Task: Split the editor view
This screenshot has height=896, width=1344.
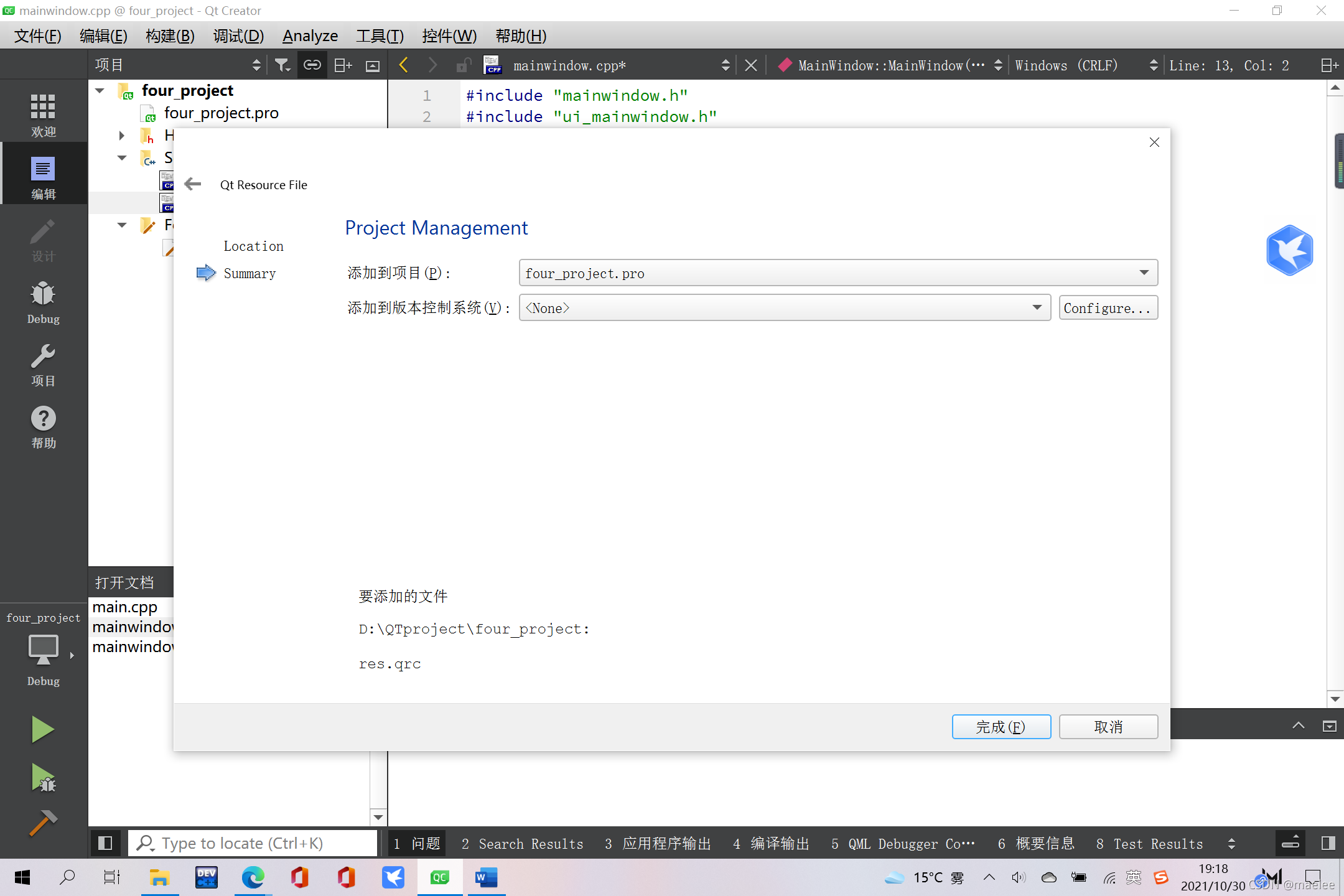Action: [1329, 65]
